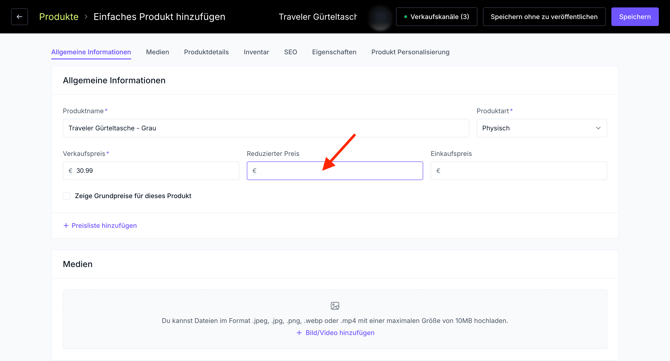
Task: Click the image icon in media upload area
Action: coord(335,306)
